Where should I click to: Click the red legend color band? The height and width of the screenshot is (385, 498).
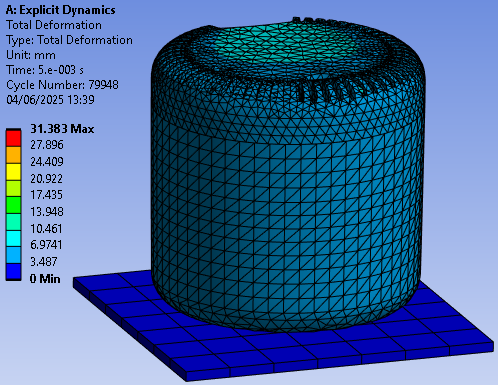point(13,138)
